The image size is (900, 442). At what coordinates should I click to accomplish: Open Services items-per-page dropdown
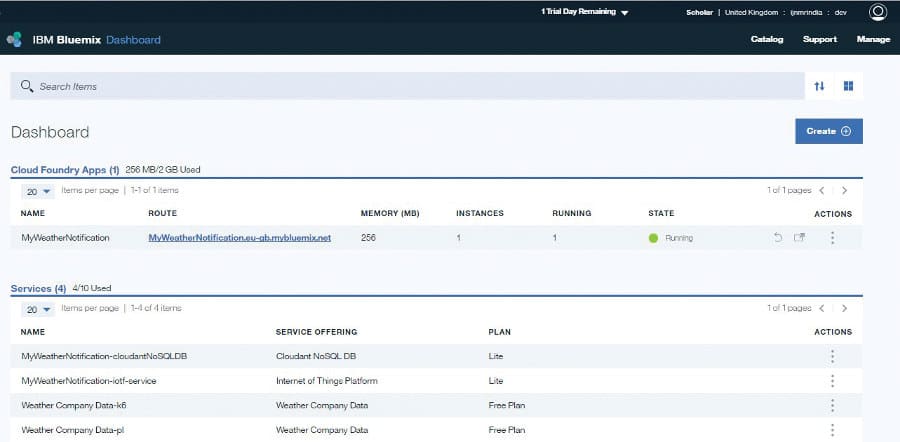coord(39,309)
